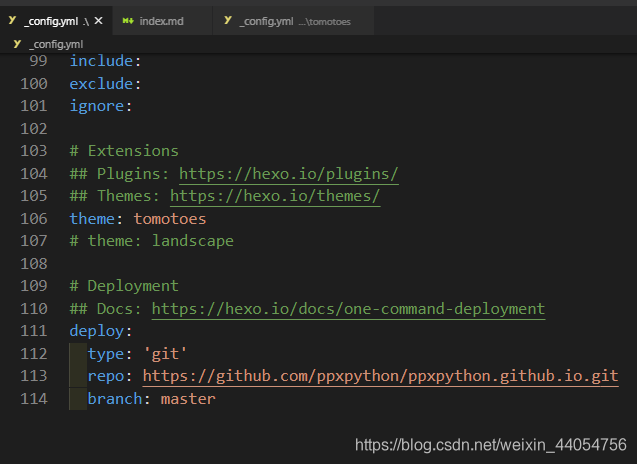Click the 'master' branch value

(x=188, y=399)
